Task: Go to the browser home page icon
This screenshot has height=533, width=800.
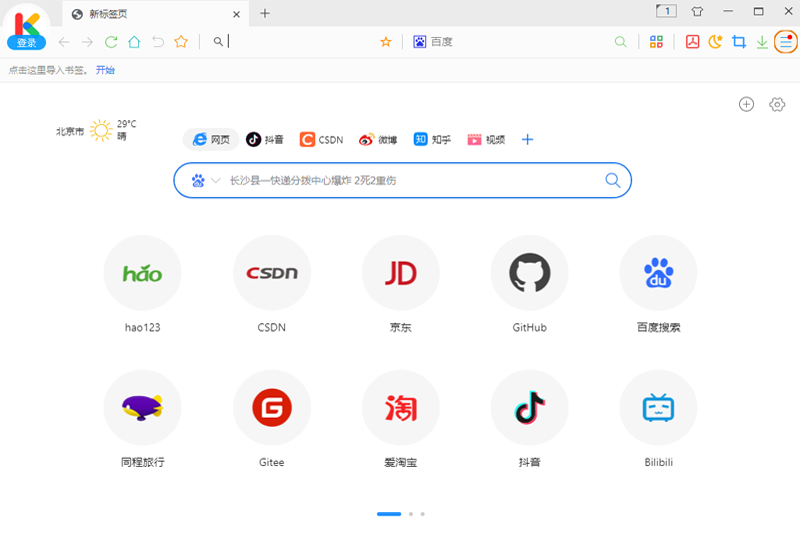Action: (x=134, y=42)
